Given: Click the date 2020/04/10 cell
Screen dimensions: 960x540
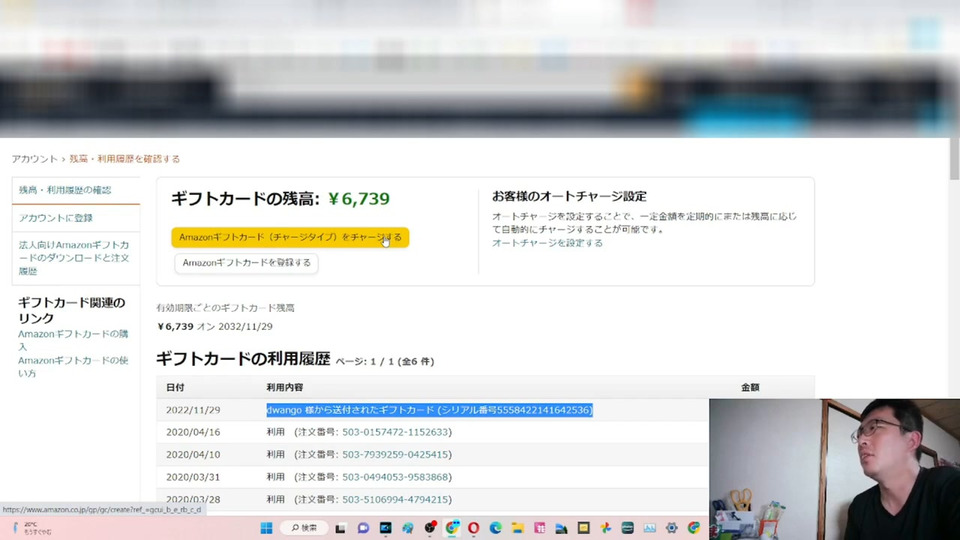Looking at the screenshot, I should coord(193,455).
